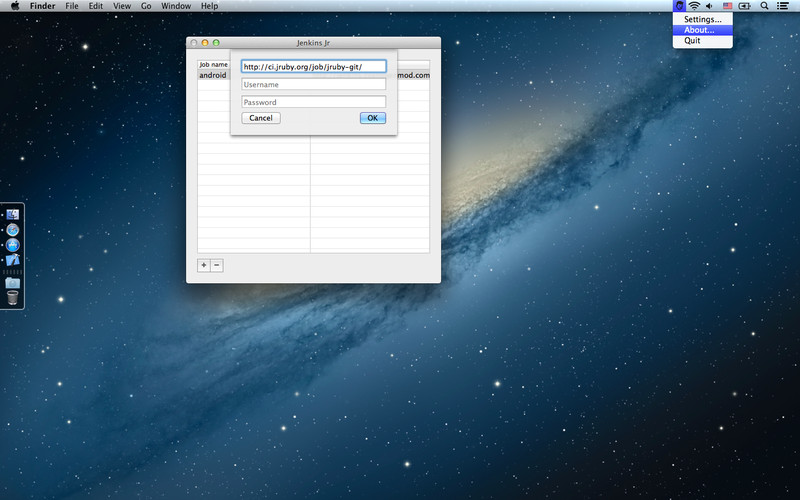The image size is (800, 500).
Task: Confirm the dialog with OK
Action: (x=373, y=118)
